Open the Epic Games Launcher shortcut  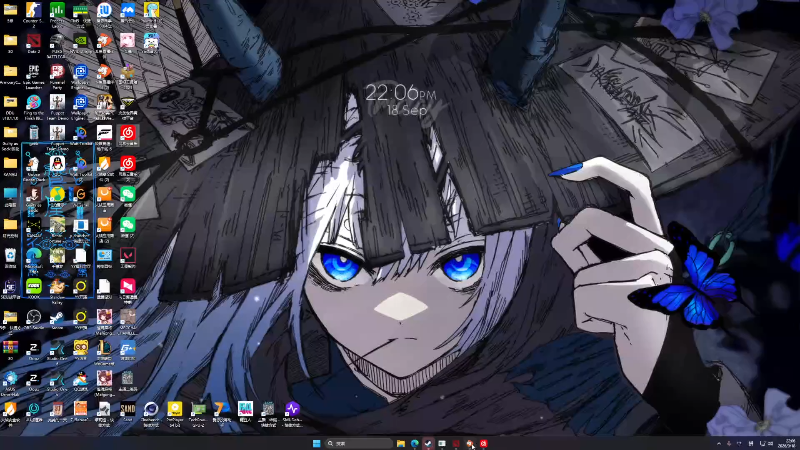[x=34, y=72]
